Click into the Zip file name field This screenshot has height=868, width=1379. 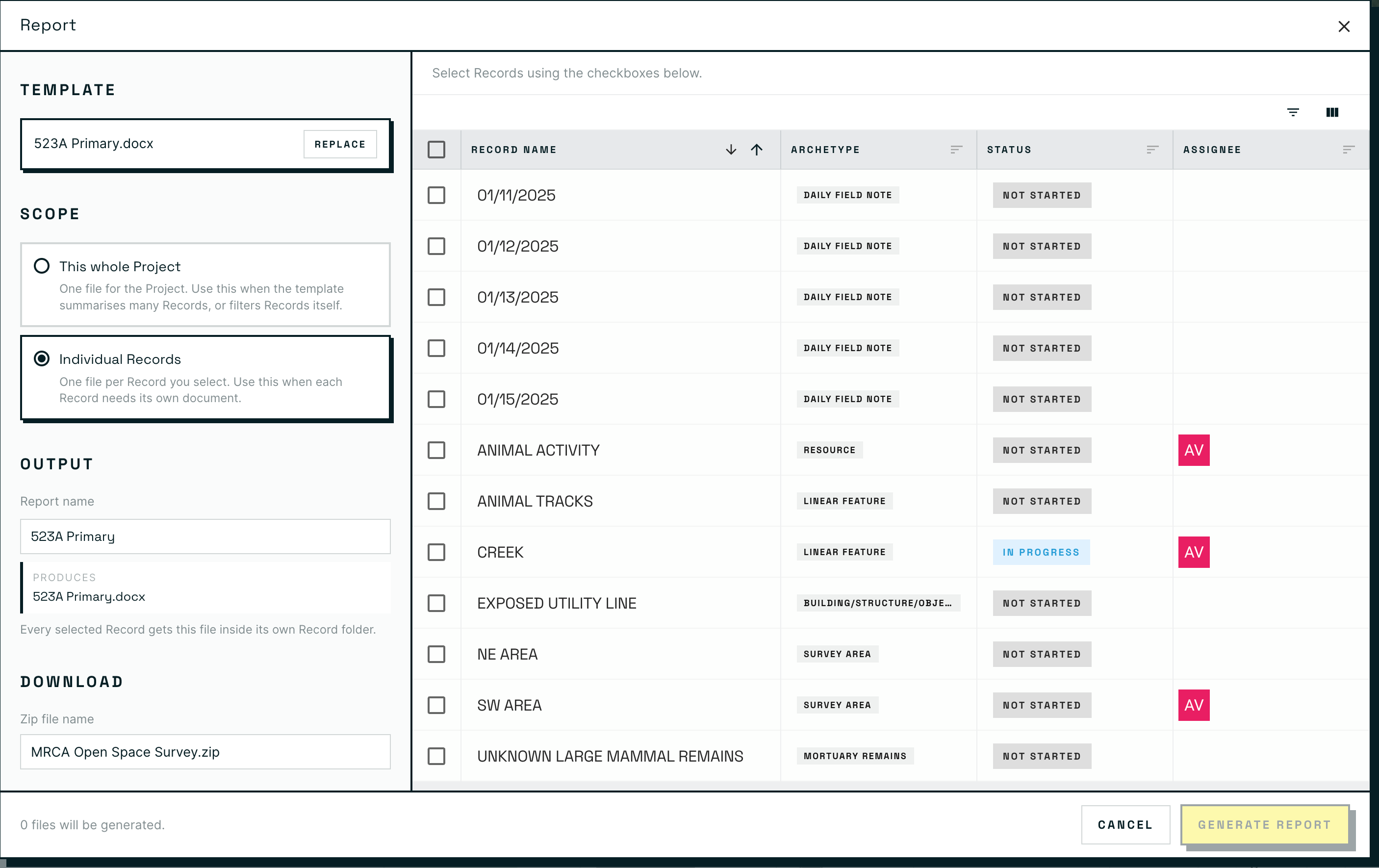tap(205, 752)
